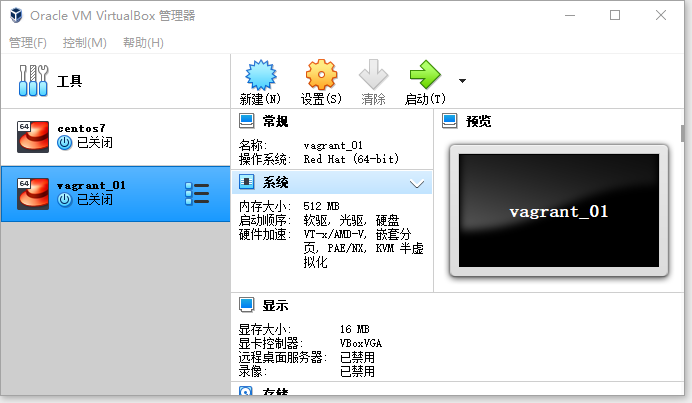
Task: Click the '工具' label
Action: click(69, 81)
